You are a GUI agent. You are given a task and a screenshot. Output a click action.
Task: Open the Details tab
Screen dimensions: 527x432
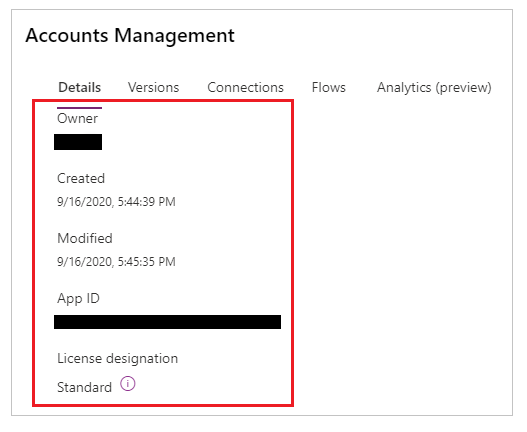point(80,87)
